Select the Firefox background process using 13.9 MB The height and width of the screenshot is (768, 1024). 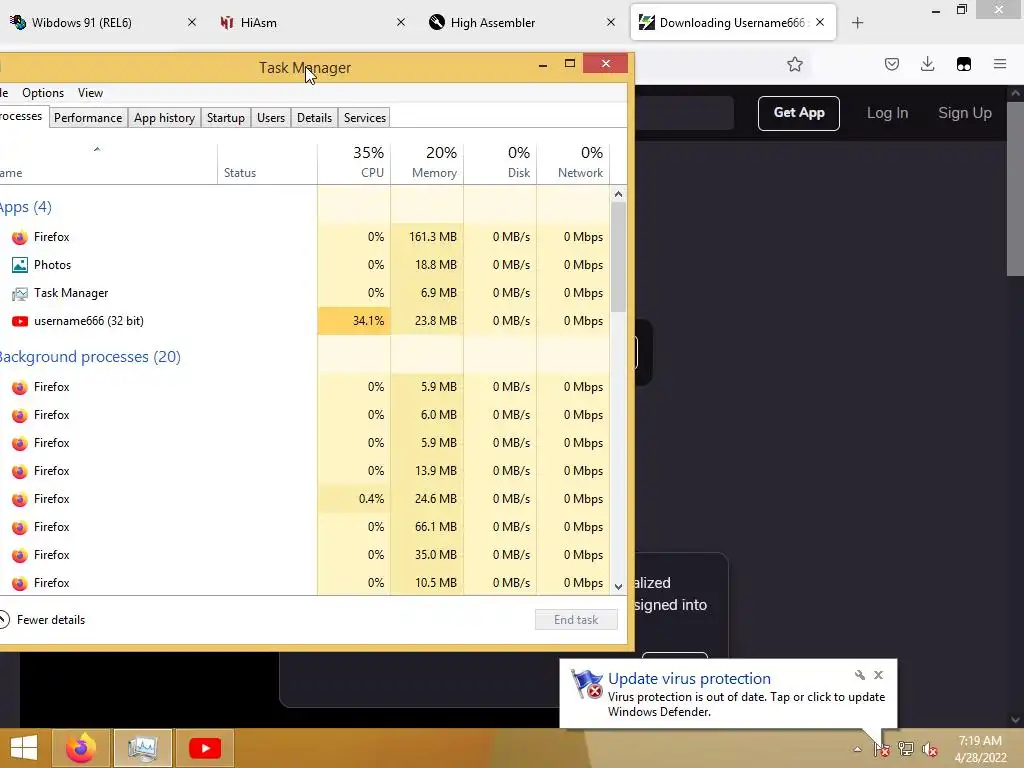304,471
